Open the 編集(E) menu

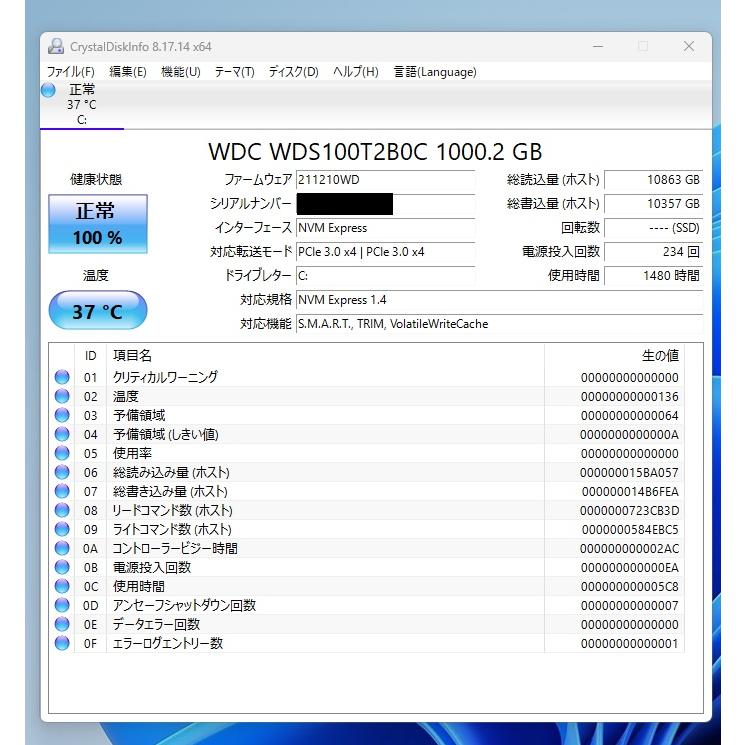point(127,72)
